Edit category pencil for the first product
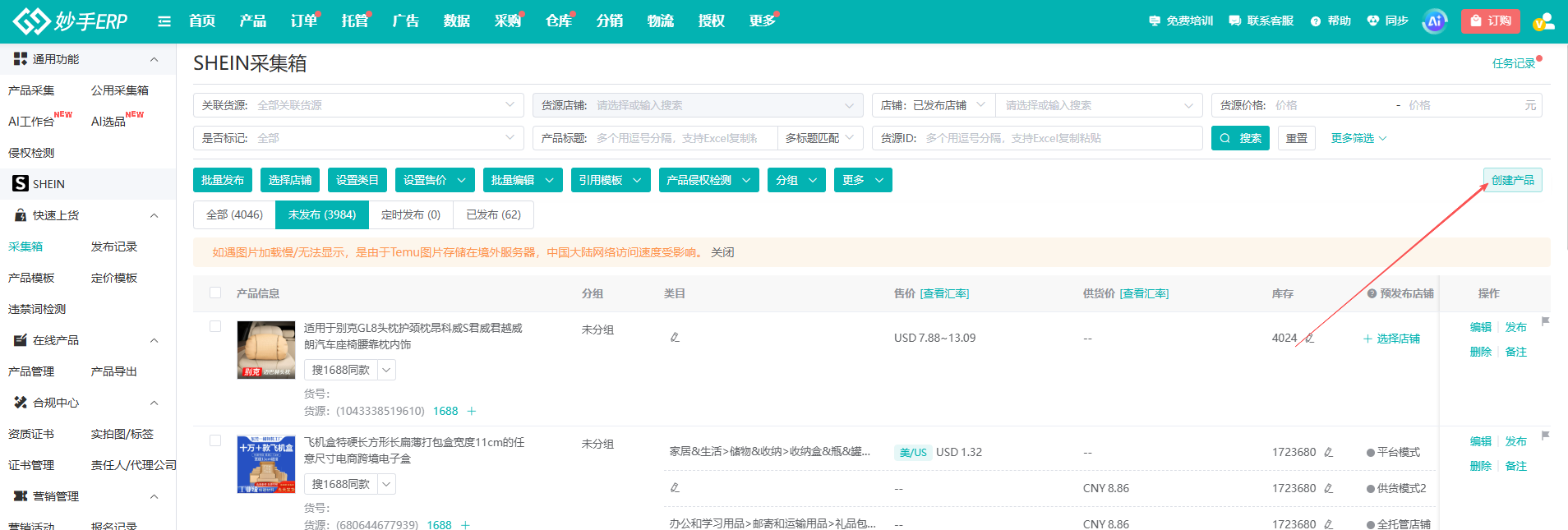The image size is (1568, 530). coord(675,337)
